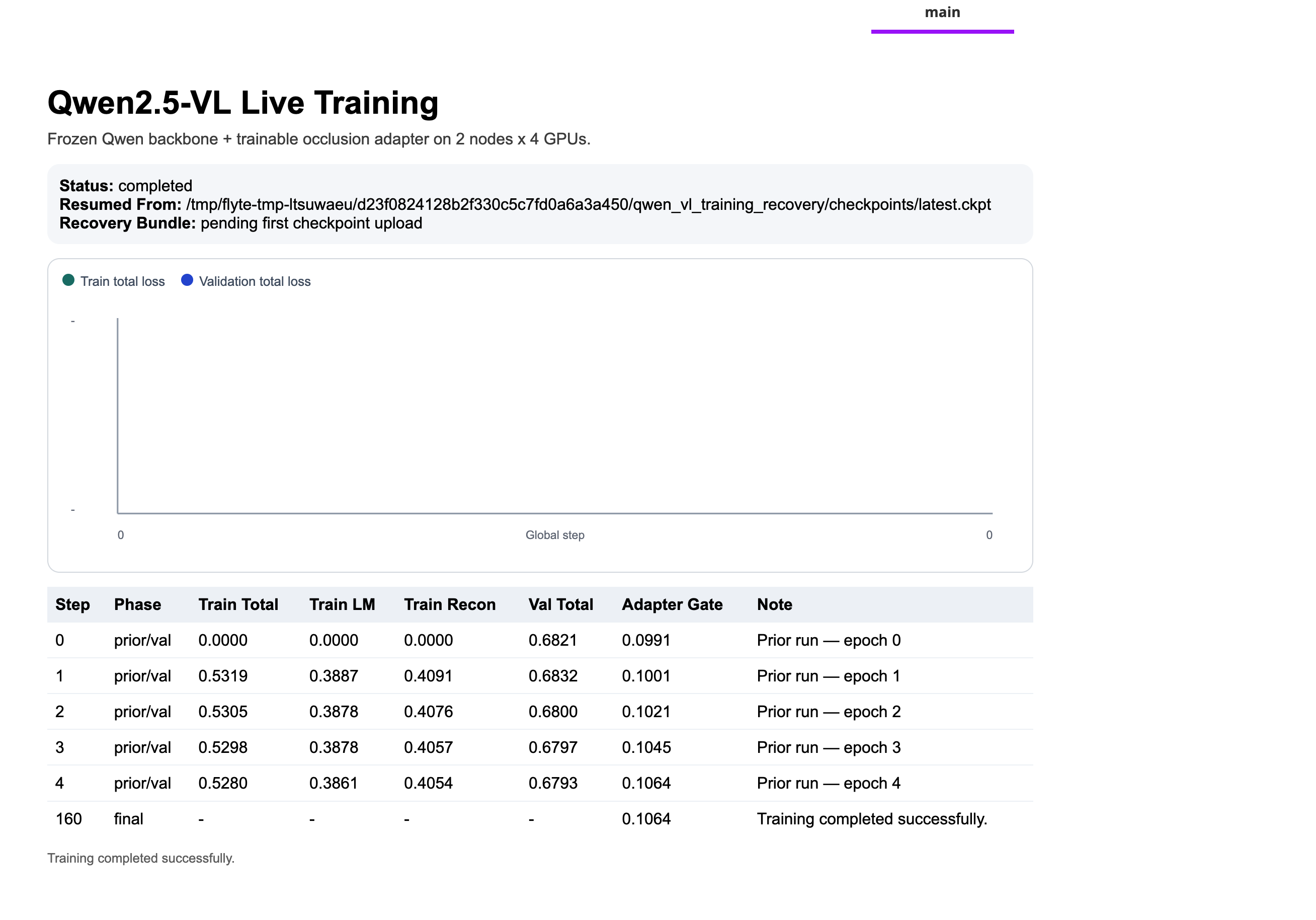Click the green Train total loss dot
This screenshot has width=1316, height=920.
68,280
